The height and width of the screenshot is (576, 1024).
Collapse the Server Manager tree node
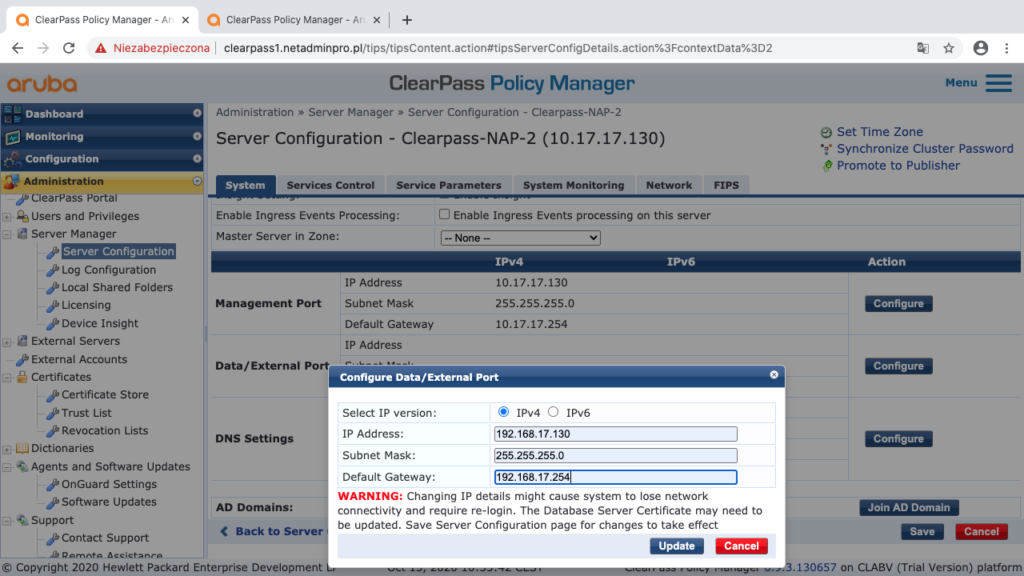click(x=7, y=234)
